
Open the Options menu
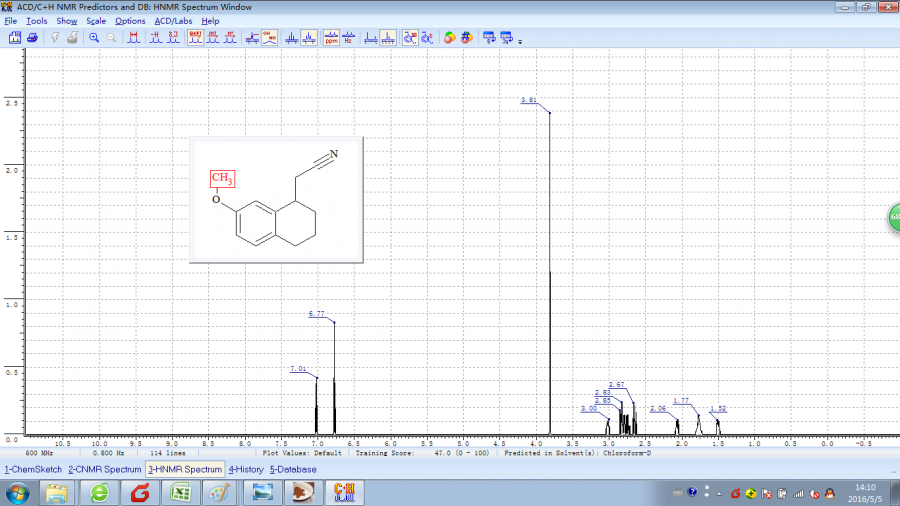coord(130,21)
